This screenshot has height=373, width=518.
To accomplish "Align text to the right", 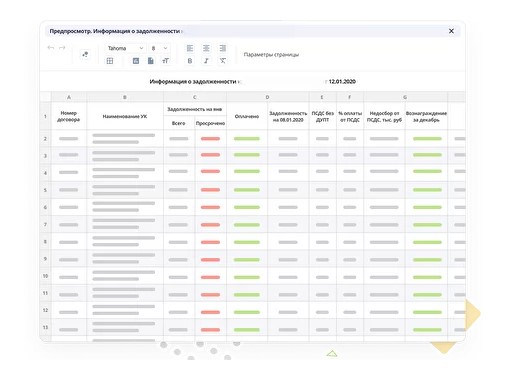I will (x=223, y=48).
